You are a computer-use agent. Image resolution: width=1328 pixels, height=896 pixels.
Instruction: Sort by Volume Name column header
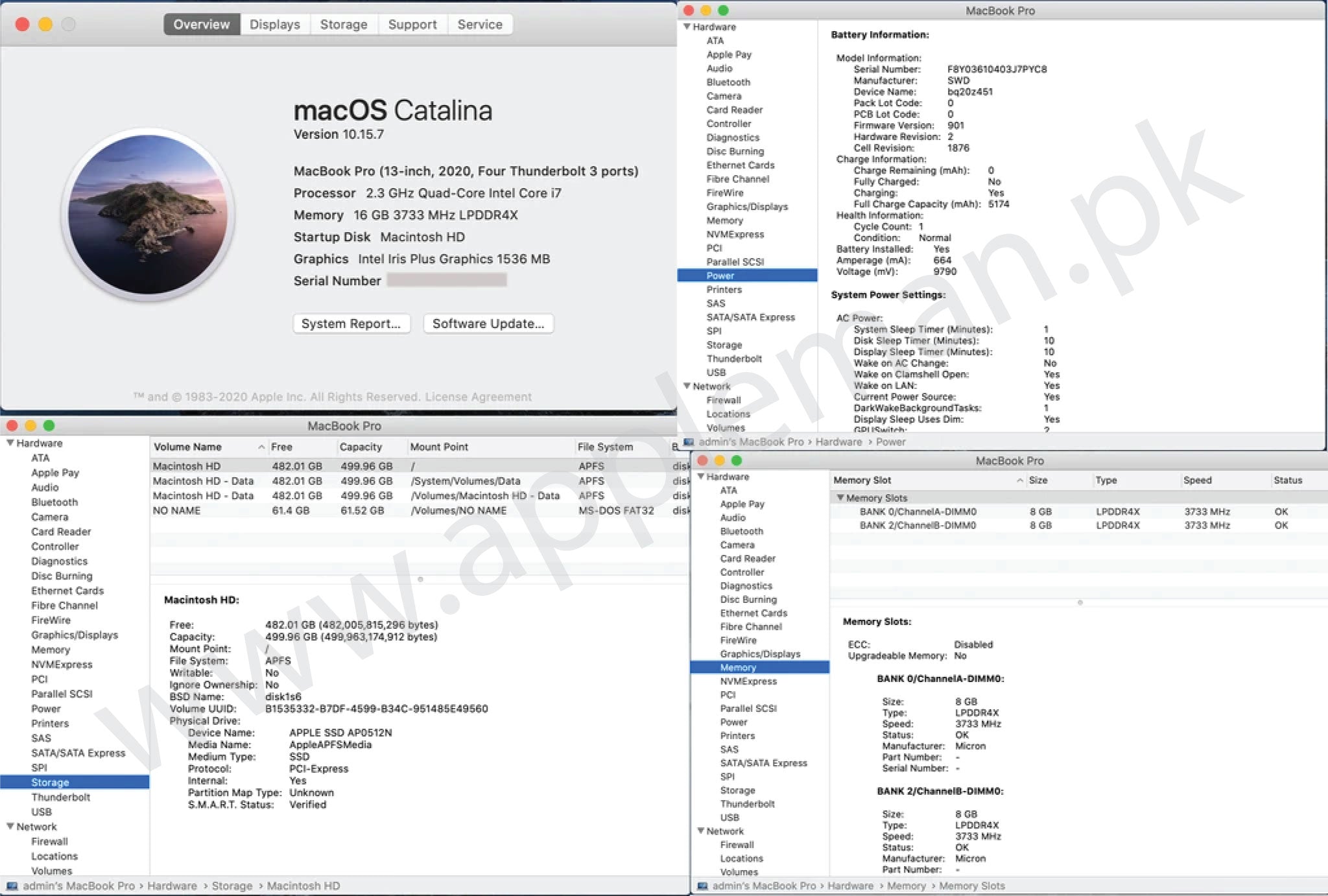209,447
